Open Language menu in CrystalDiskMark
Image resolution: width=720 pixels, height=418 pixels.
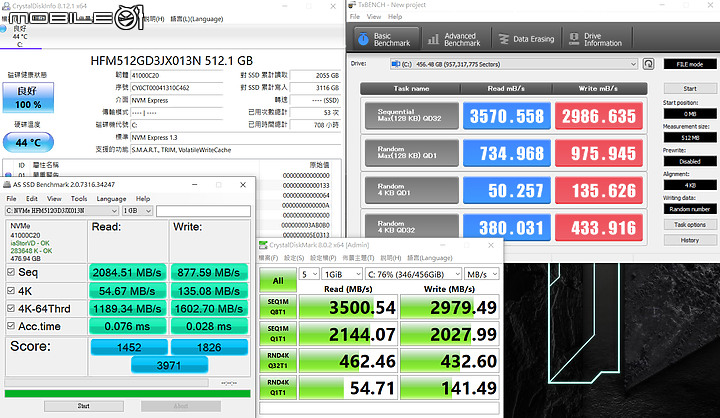coord(430,258)
